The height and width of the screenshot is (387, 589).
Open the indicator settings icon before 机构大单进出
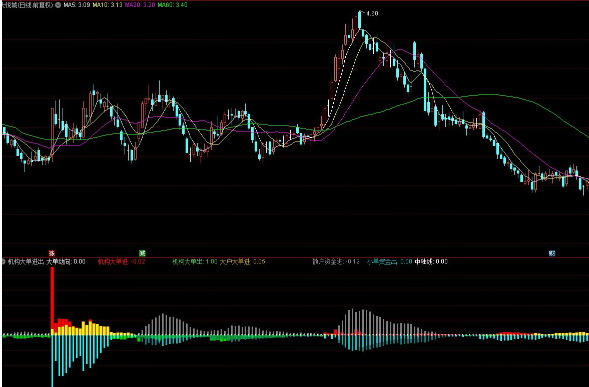pyautogui.click(x=4, y=262)
